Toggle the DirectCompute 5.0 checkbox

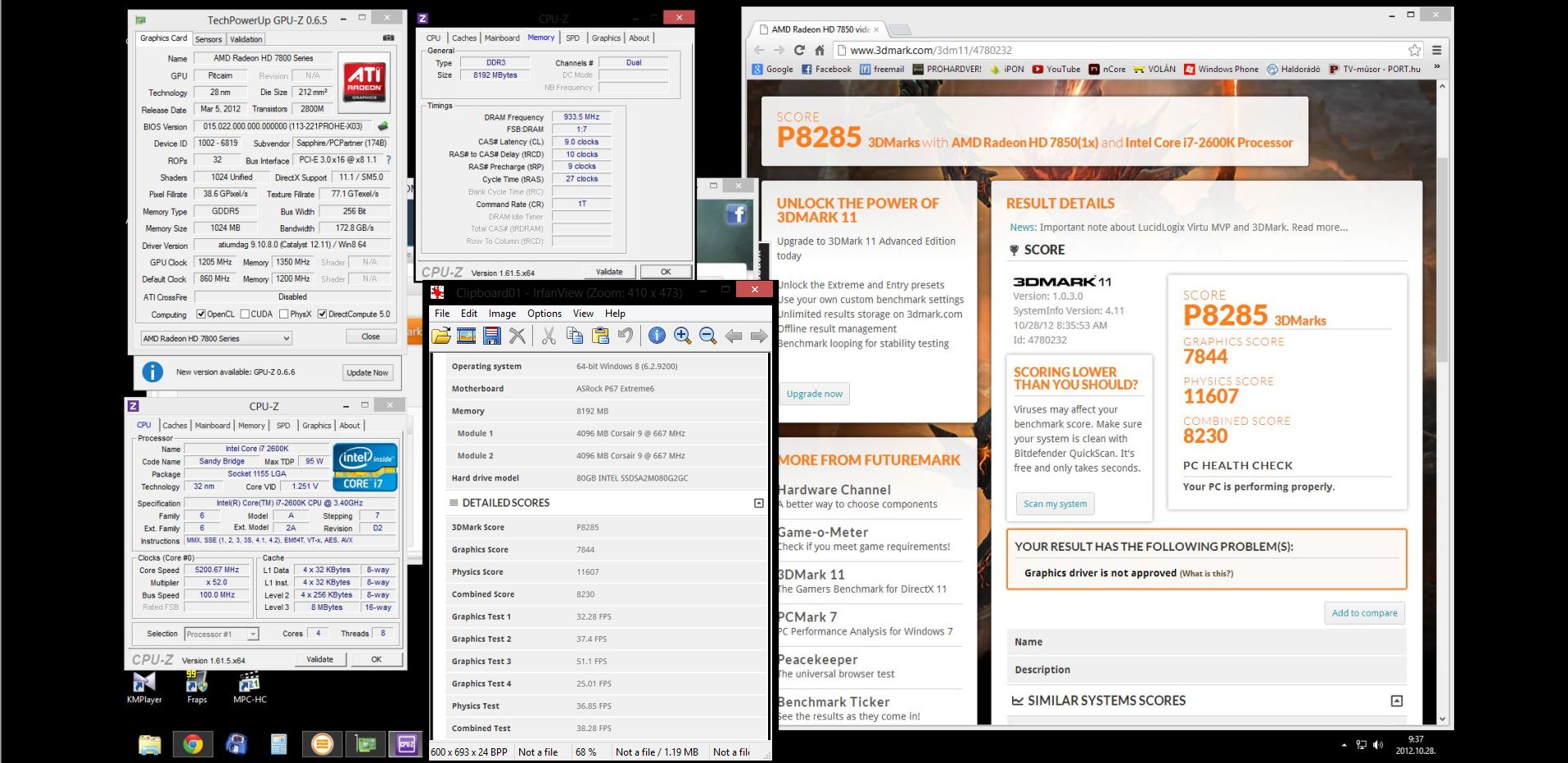tap(323, 314)
